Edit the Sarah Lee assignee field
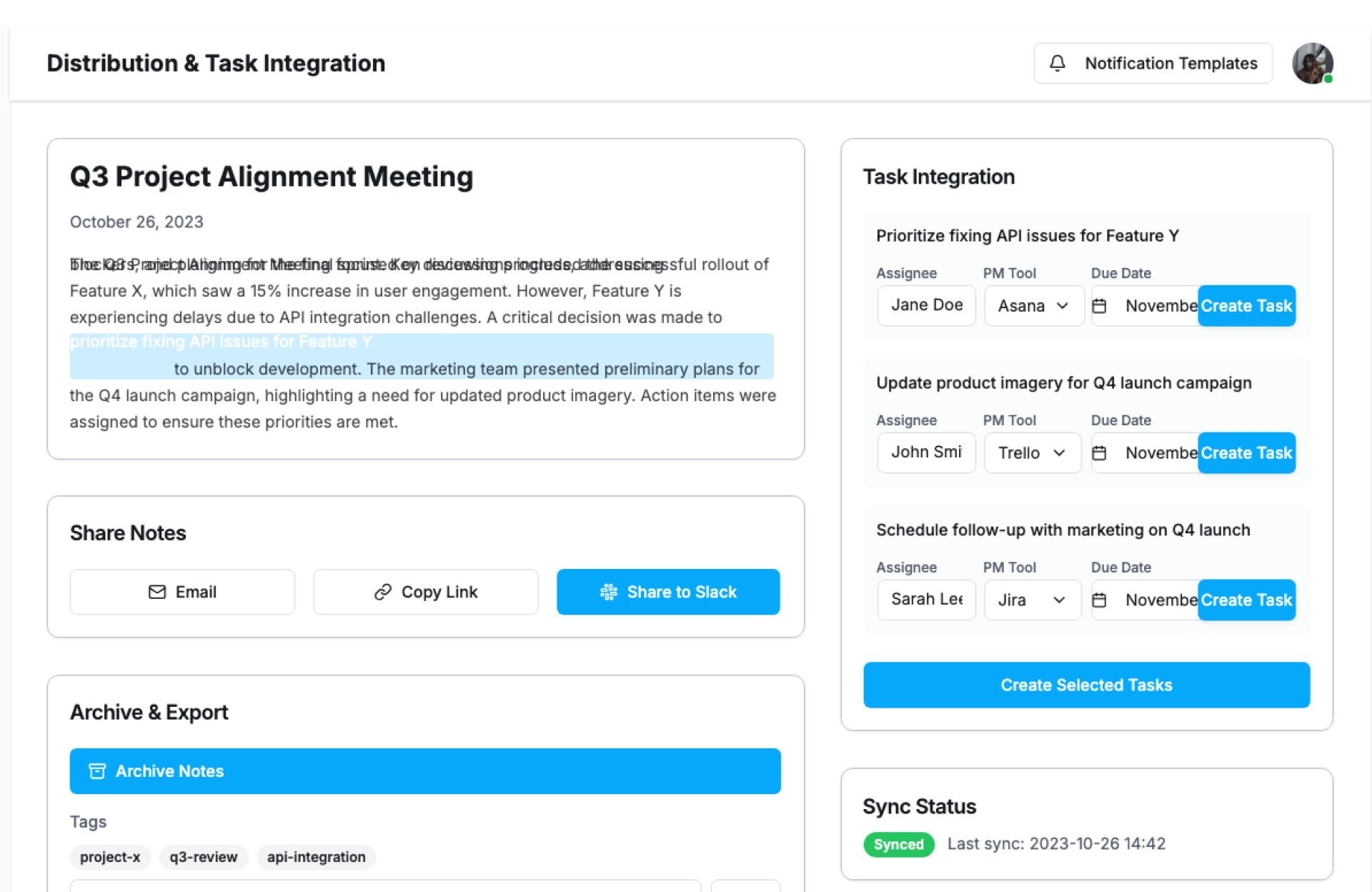This screenshot has width=1372, height=892. 926,600
